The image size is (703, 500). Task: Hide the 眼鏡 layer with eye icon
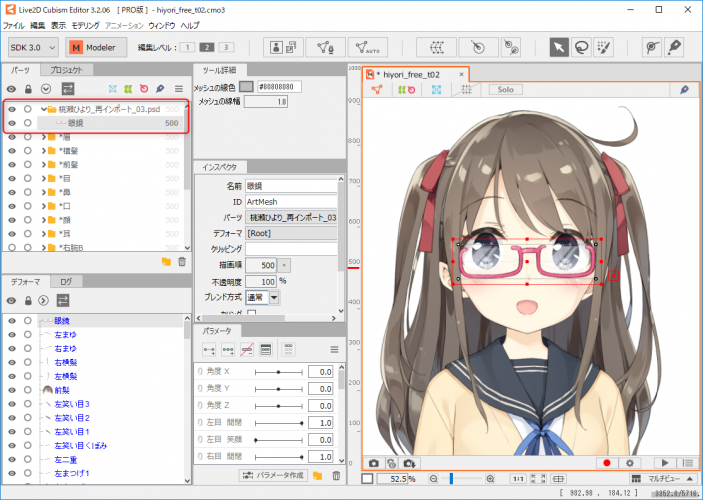pos(12,123)
